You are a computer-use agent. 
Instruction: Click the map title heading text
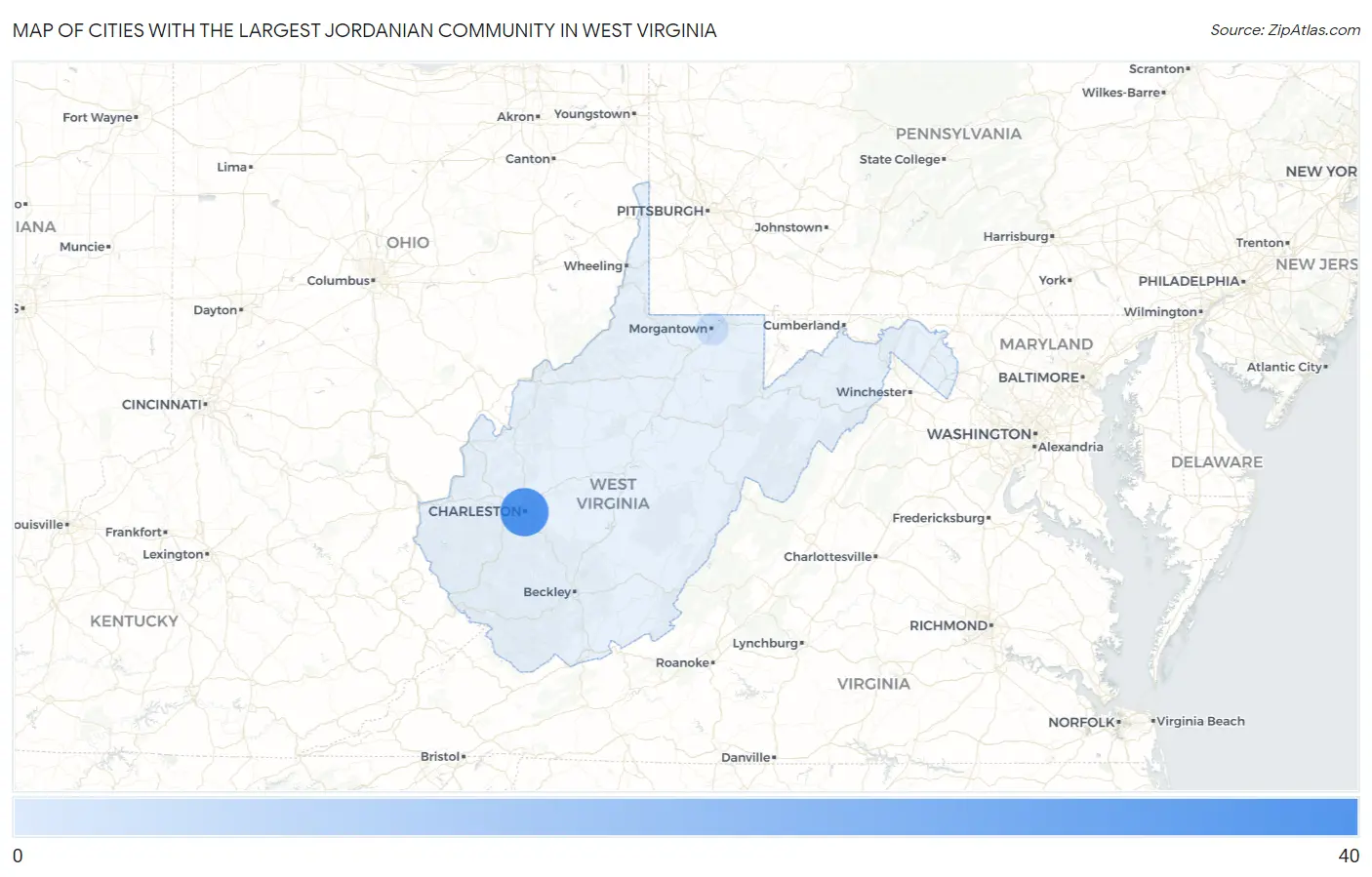pyautogui.click(x=365, y=30)
